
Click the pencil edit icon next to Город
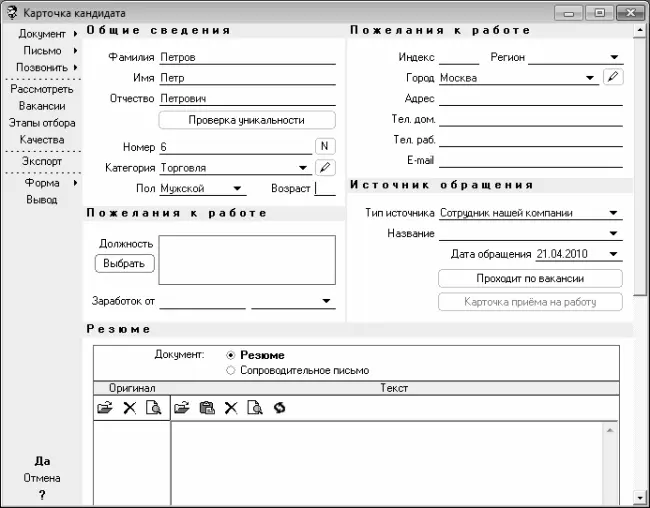click(x=613, y=77)
